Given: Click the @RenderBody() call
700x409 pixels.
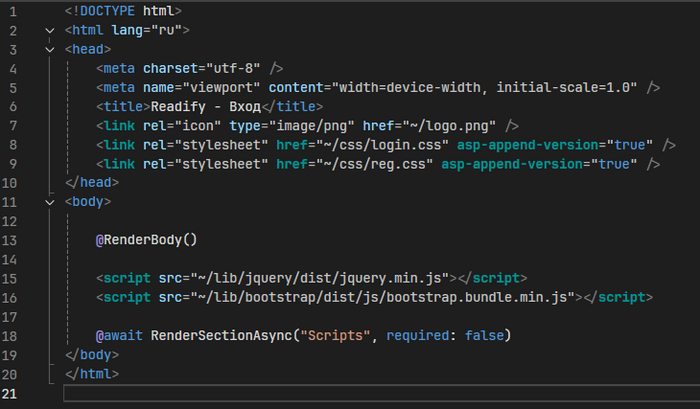Looking at the screenshot, I should pos(147,240).
